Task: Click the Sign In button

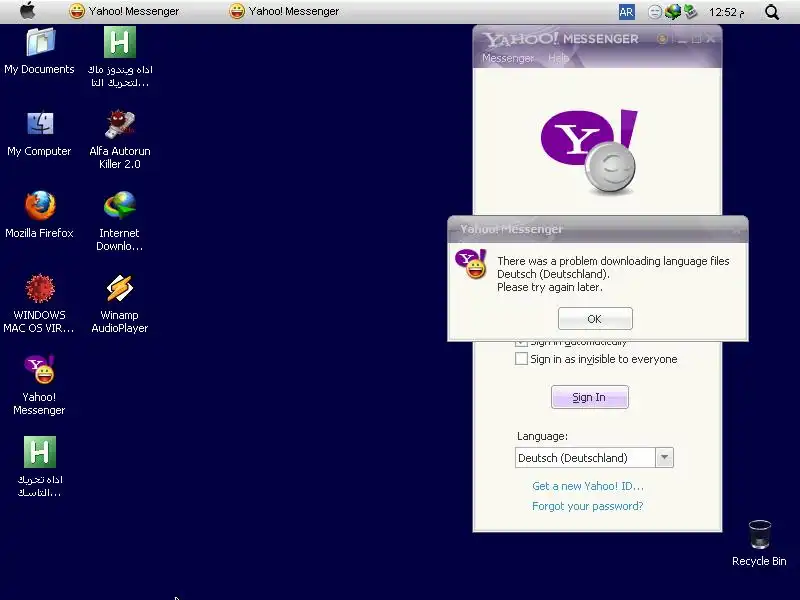Action: [589, 397]
